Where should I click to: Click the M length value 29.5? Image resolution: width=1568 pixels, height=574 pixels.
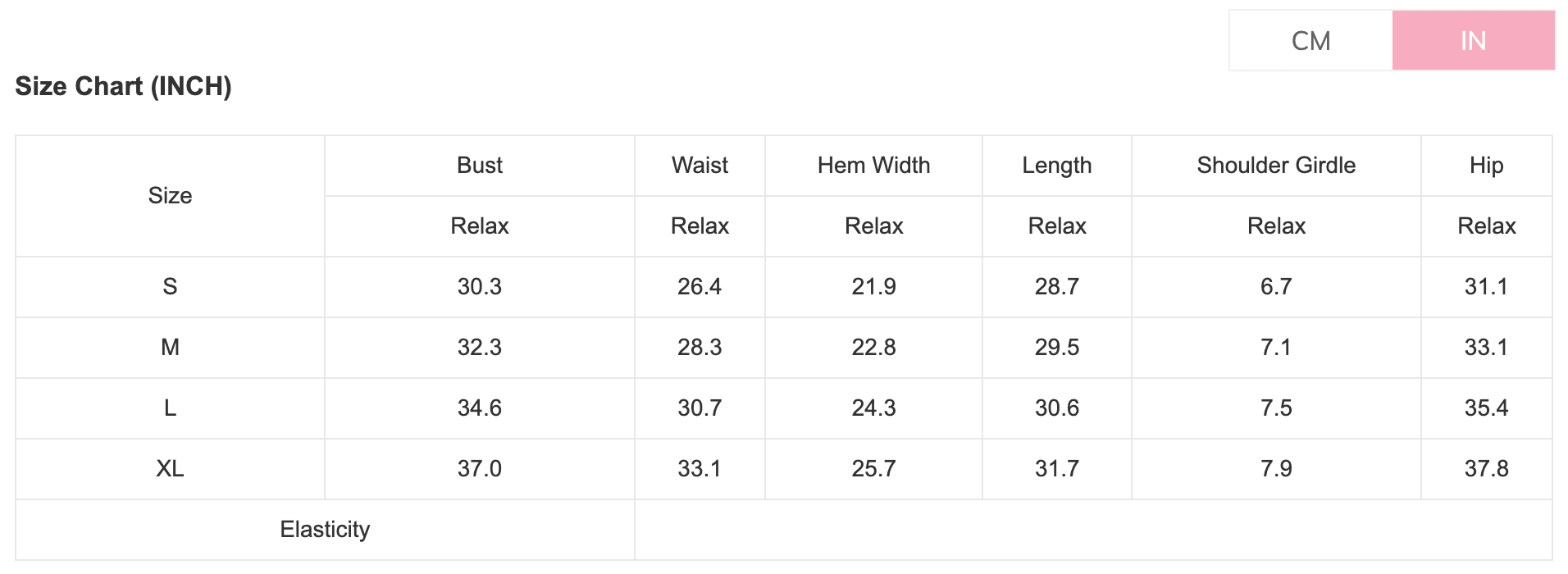coord(1057,348)
